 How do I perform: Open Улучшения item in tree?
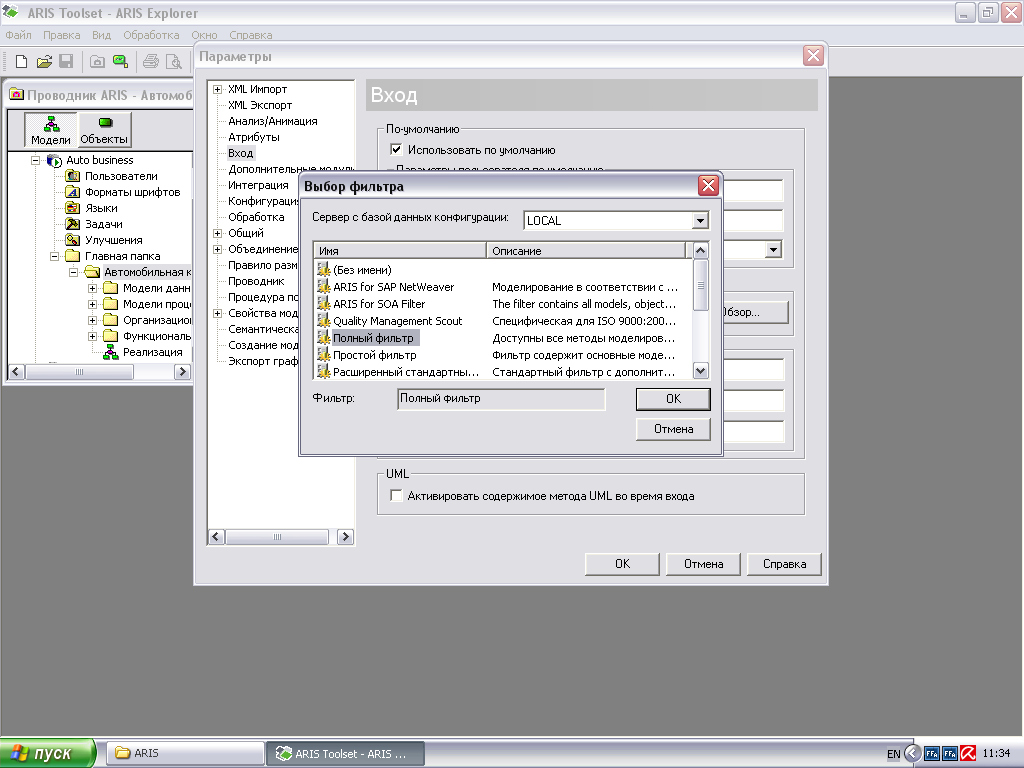point(114,240)
